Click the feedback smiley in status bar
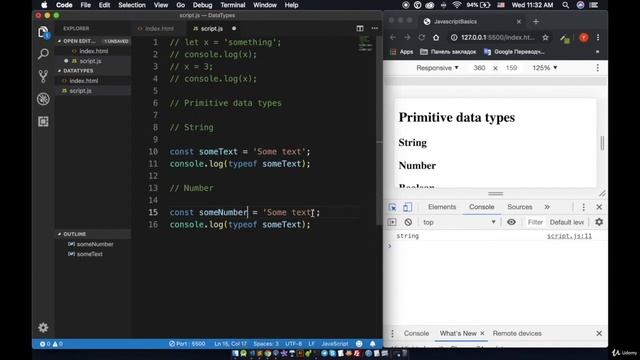 (x=359, y=344)
